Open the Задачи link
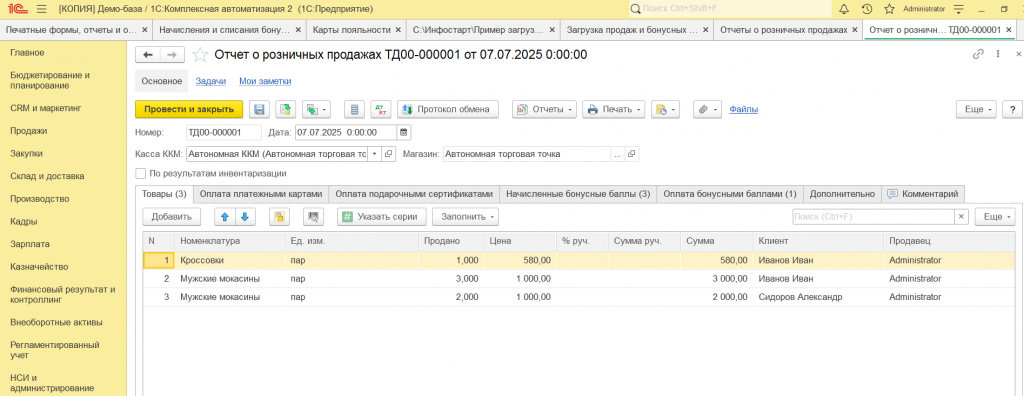This screenshot has height=396, width=1024. 211,81
